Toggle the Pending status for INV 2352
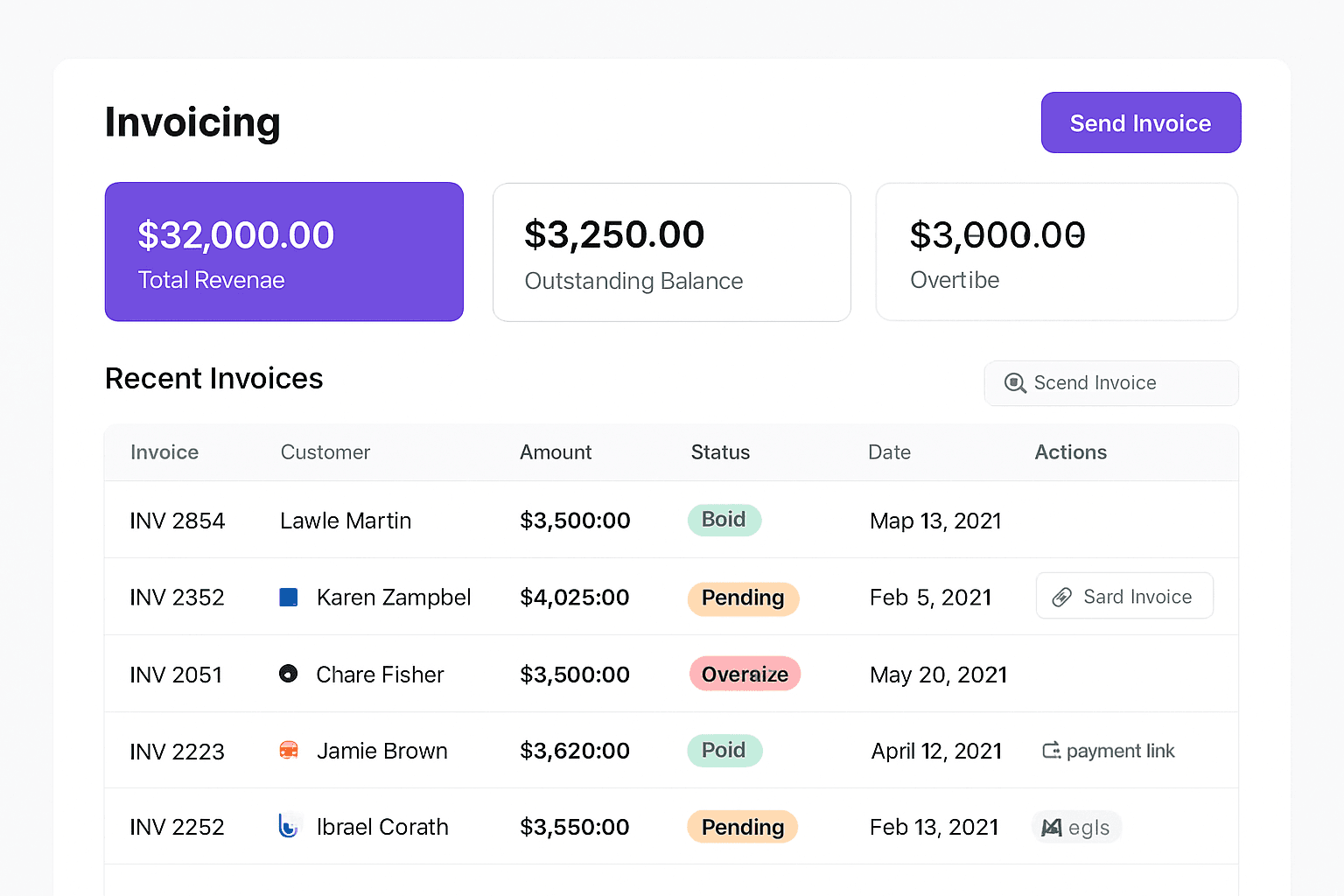 click(742, 598)
